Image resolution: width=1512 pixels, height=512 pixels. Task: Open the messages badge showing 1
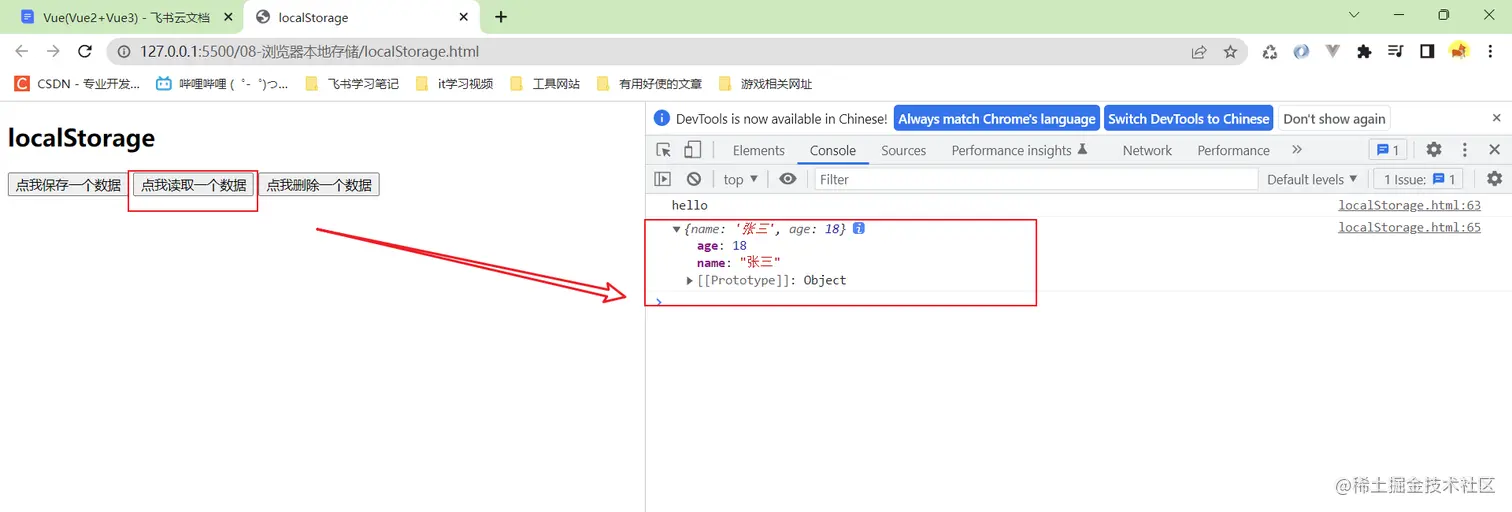point(1388,150)
